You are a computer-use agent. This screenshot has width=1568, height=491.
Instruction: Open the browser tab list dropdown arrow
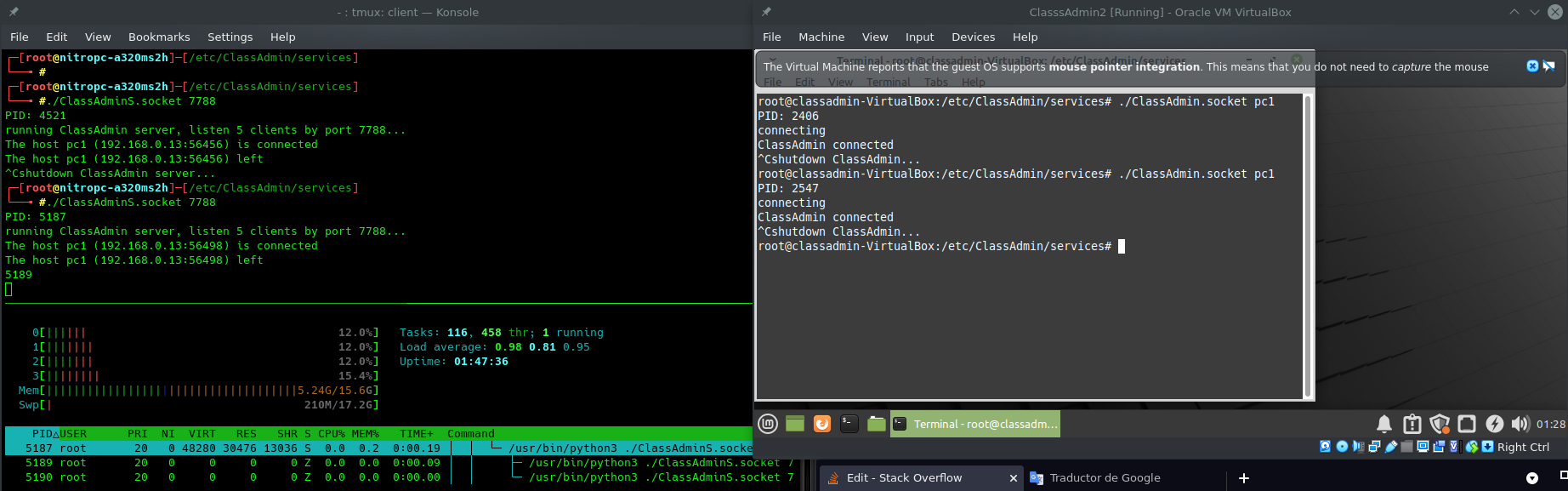click(1532, 478)
